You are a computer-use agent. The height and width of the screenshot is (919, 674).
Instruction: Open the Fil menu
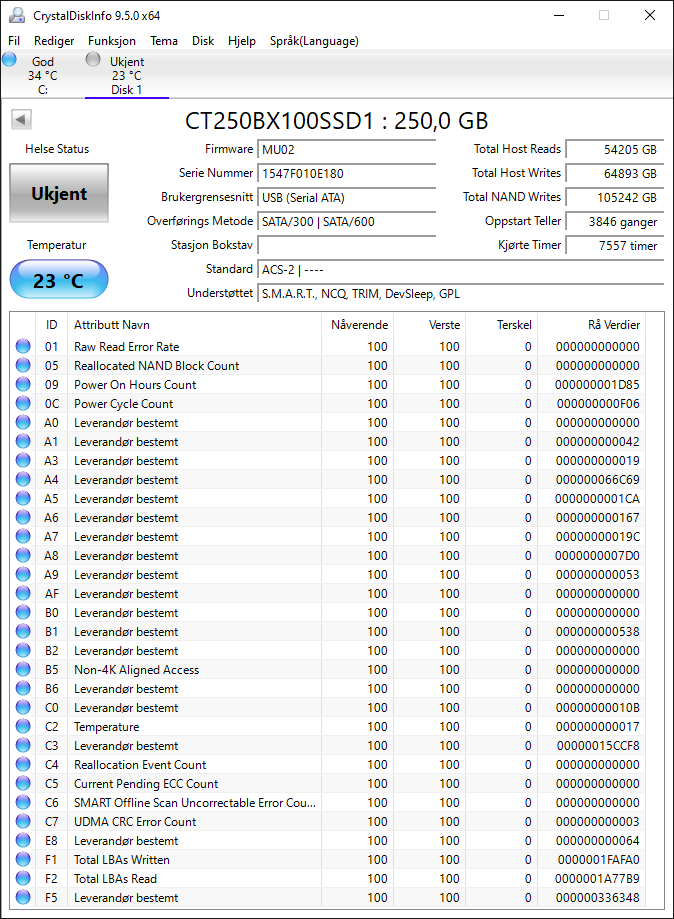[x=14, y=41]
